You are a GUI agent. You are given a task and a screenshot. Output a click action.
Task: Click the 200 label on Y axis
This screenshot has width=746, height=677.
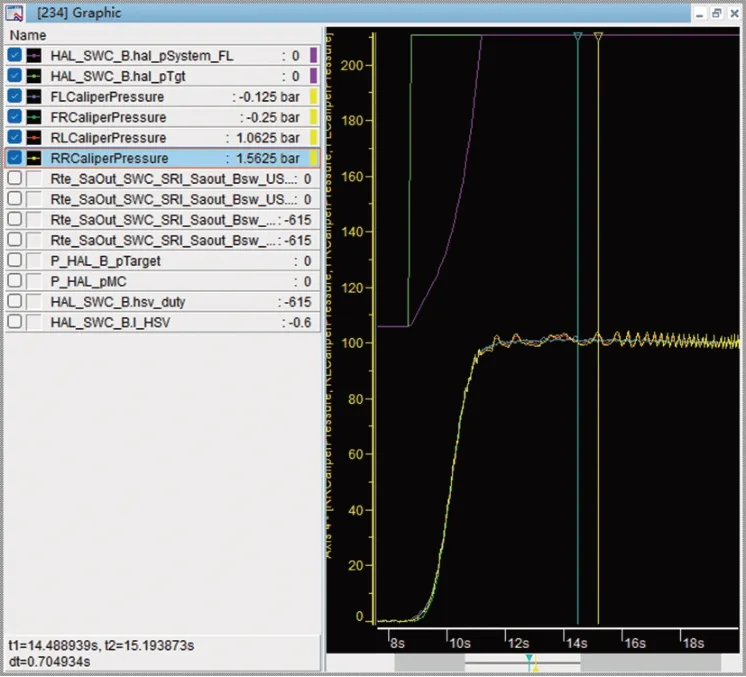(x=352, y=65)
